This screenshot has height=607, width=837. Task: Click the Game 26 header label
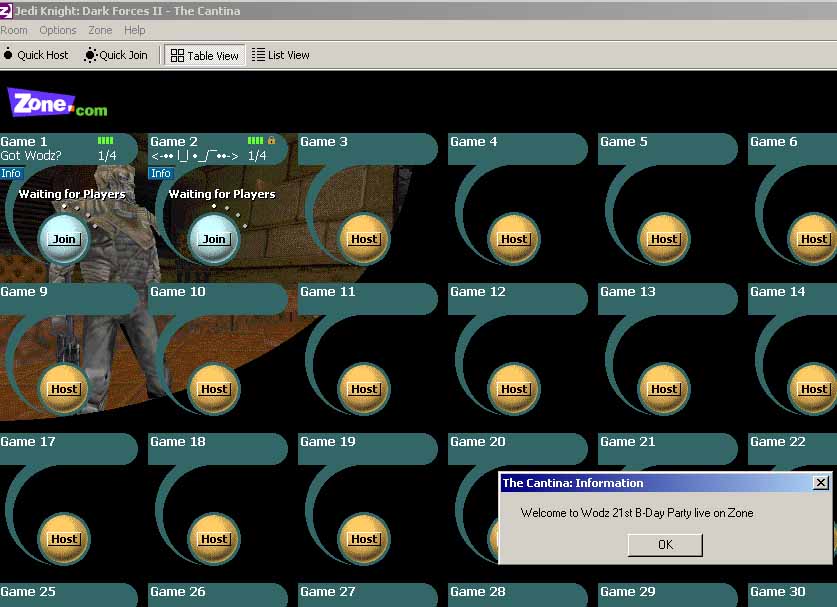178,592
